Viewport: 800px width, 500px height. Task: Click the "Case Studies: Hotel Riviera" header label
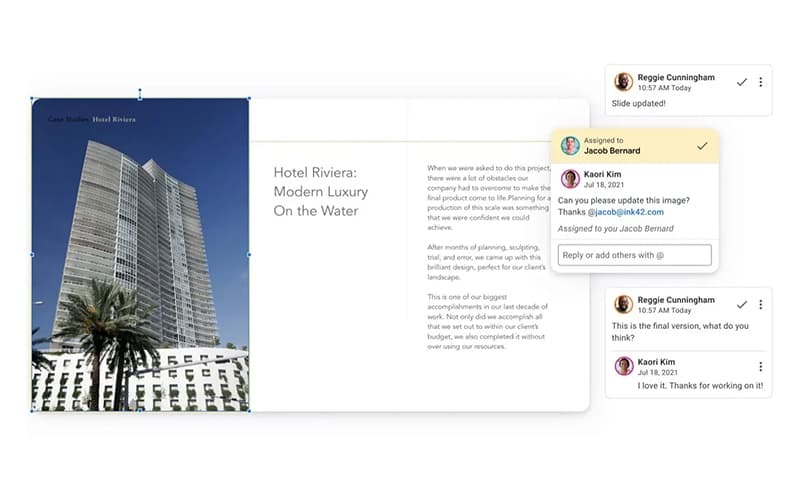point(91,119)
